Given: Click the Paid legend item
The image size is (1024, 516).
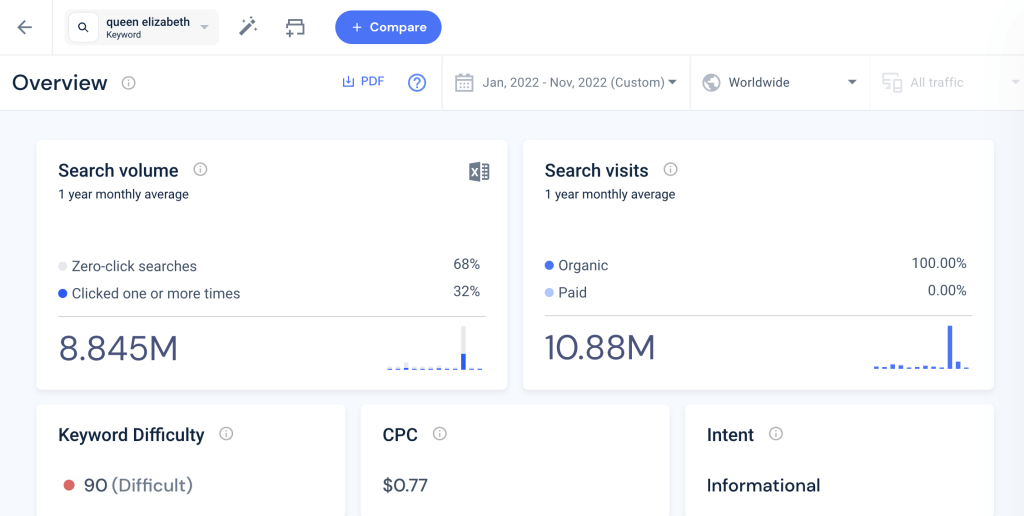Looking at the screenshot, I should point(566,293).
